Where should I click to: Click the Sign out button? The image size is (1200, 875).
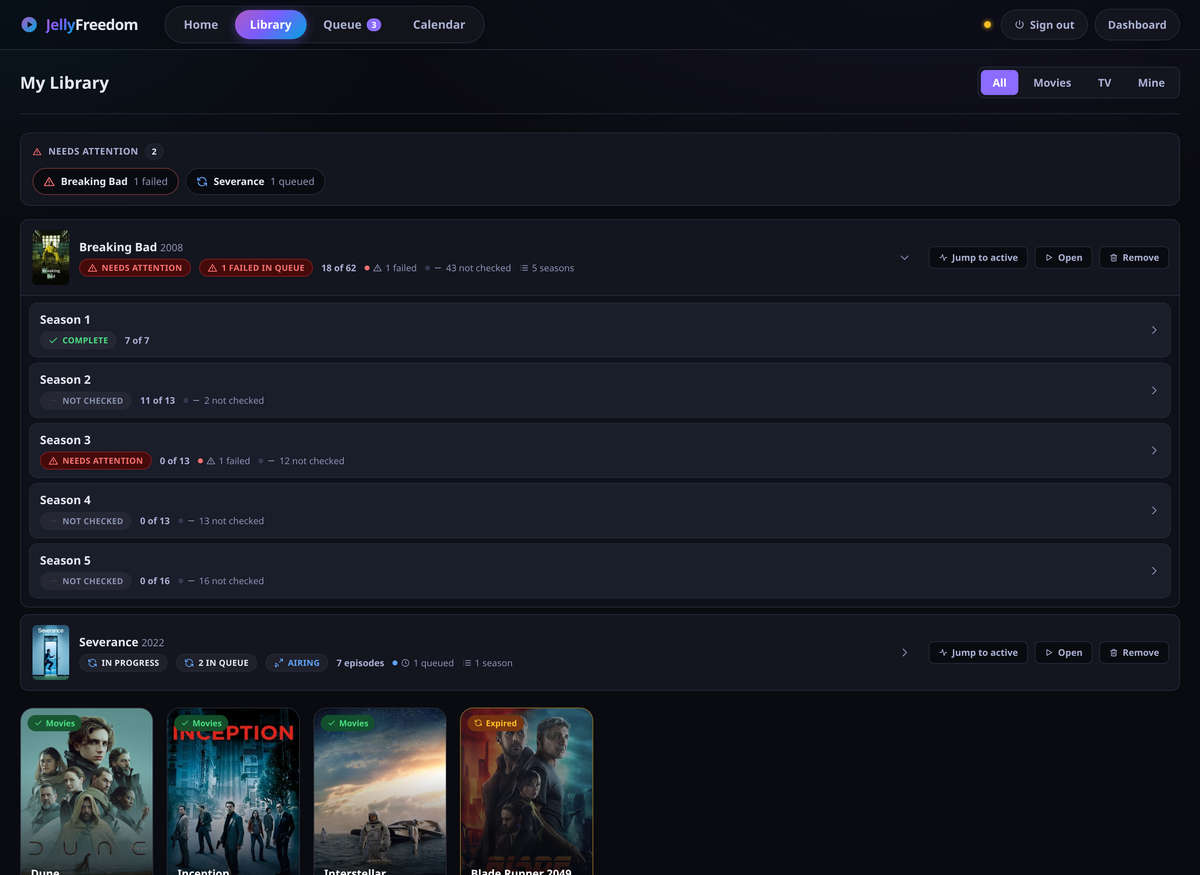[x=1044, y=25]
